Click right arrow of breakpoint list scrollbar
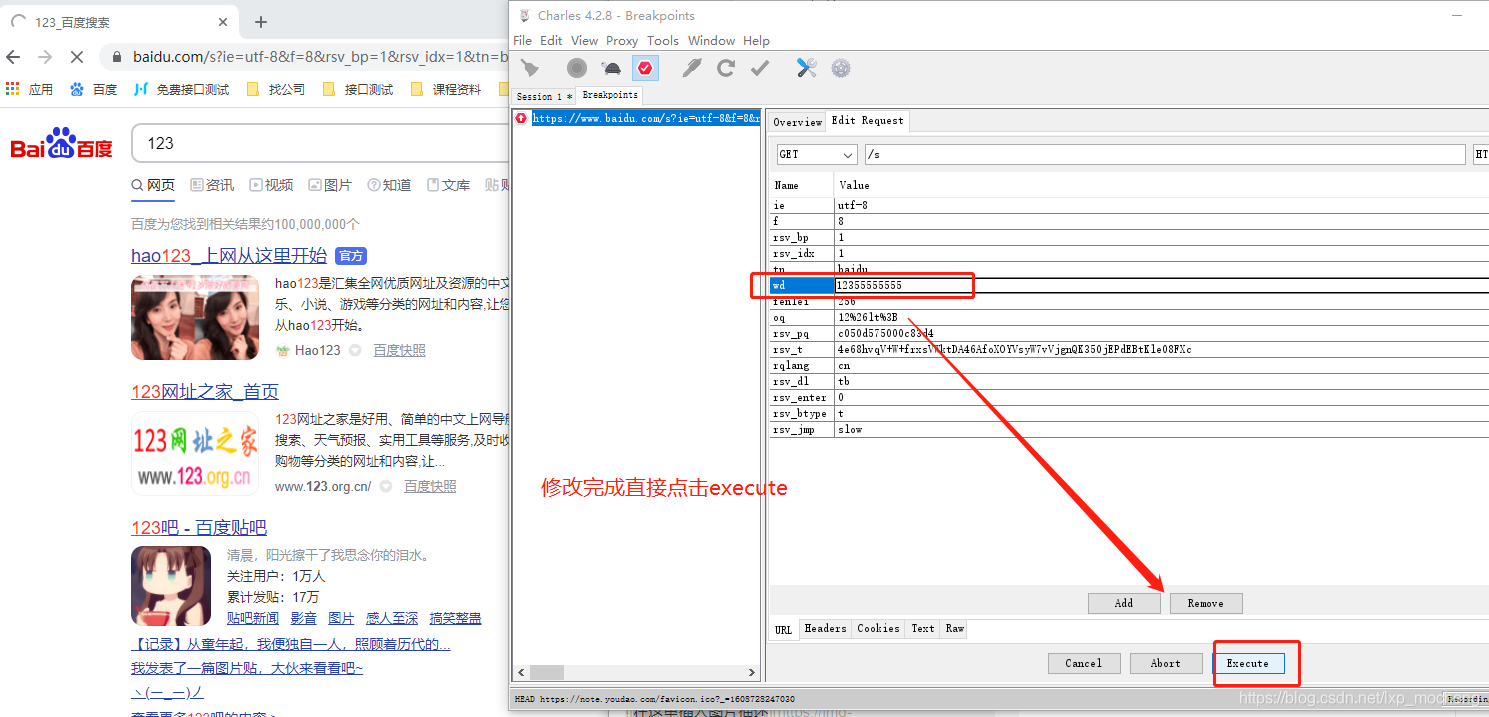Viewport: 1489px width, 717px height. 753,673
